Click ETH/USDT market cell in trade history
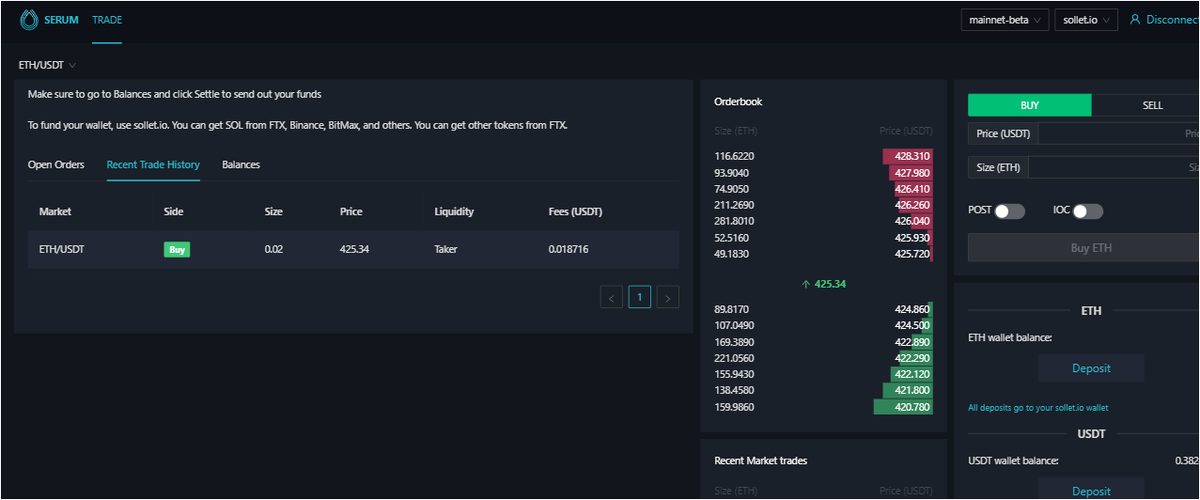The width and height of the screenshot is (1200, 500). tap(62, 249)
